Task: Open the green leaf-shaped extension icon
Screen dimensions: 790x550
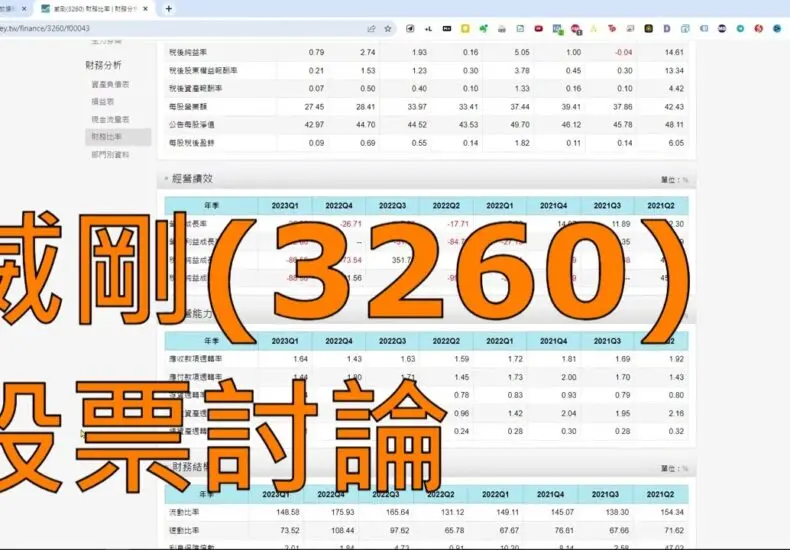Action: [483, 29]
